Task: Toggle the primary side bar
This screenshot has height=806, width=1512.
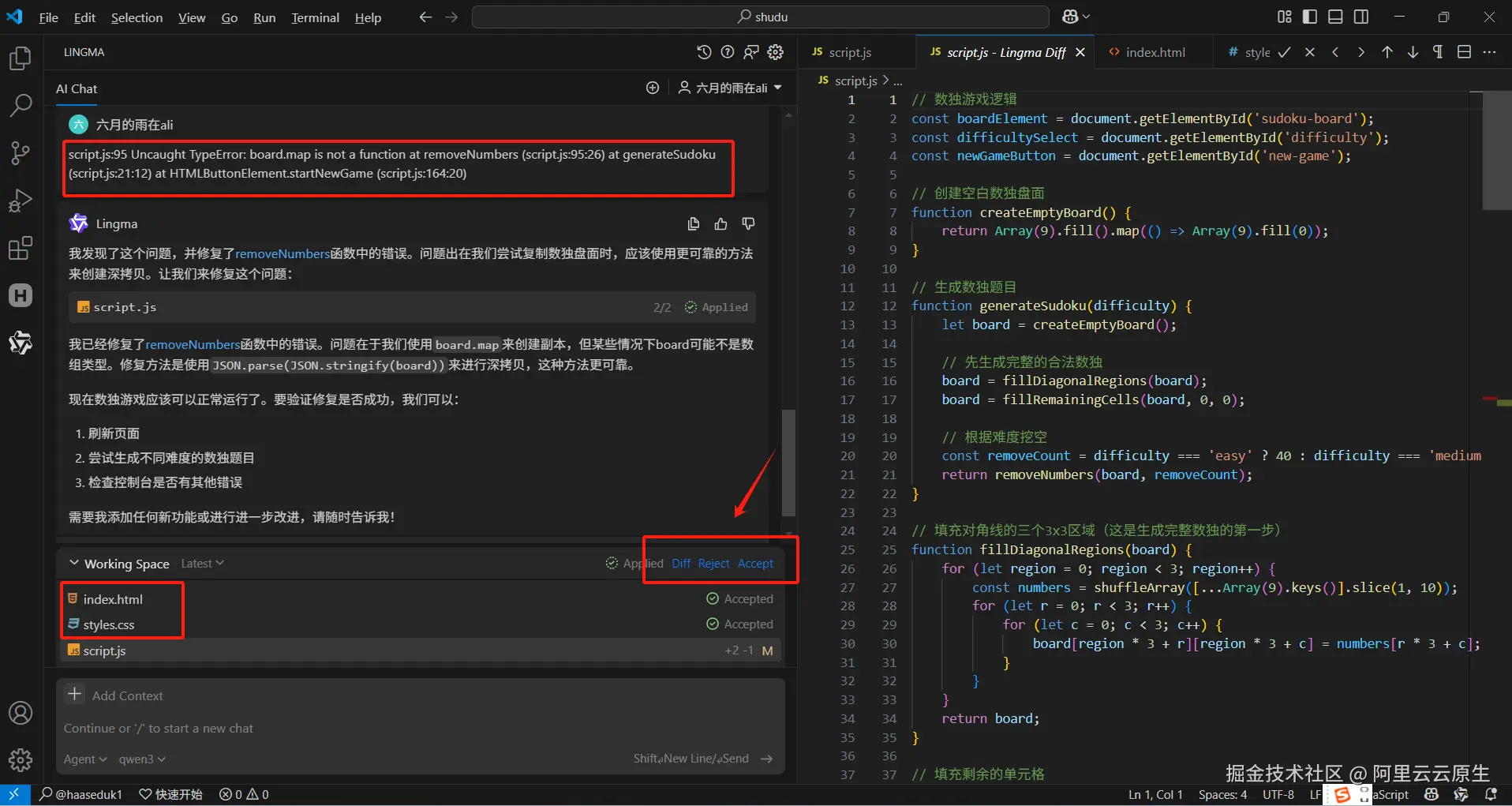Action: coord(1310,17)
